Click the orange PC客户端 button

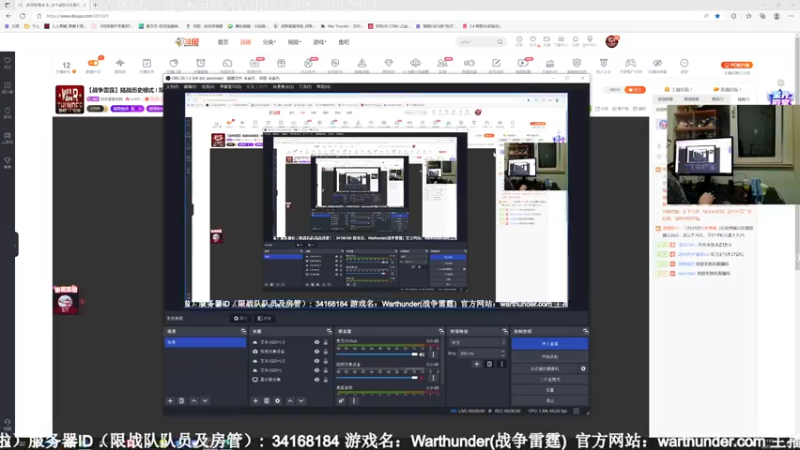(x=736, y=65)
